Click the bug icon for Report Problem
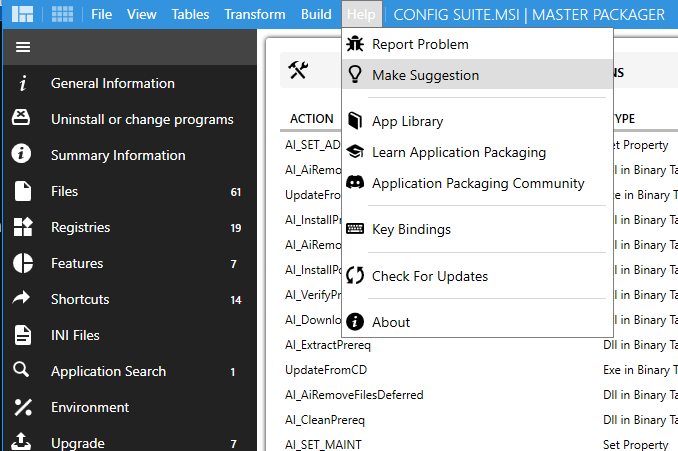The height and width of the screenshot is (451, 678). click(x=355, y=44)
